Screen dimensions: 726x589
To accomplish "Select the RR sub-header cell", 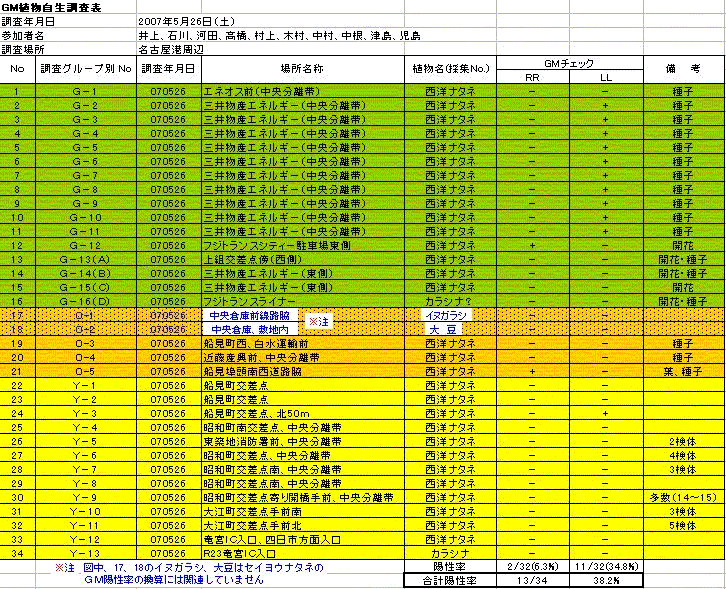I will [x=532, y=77].
